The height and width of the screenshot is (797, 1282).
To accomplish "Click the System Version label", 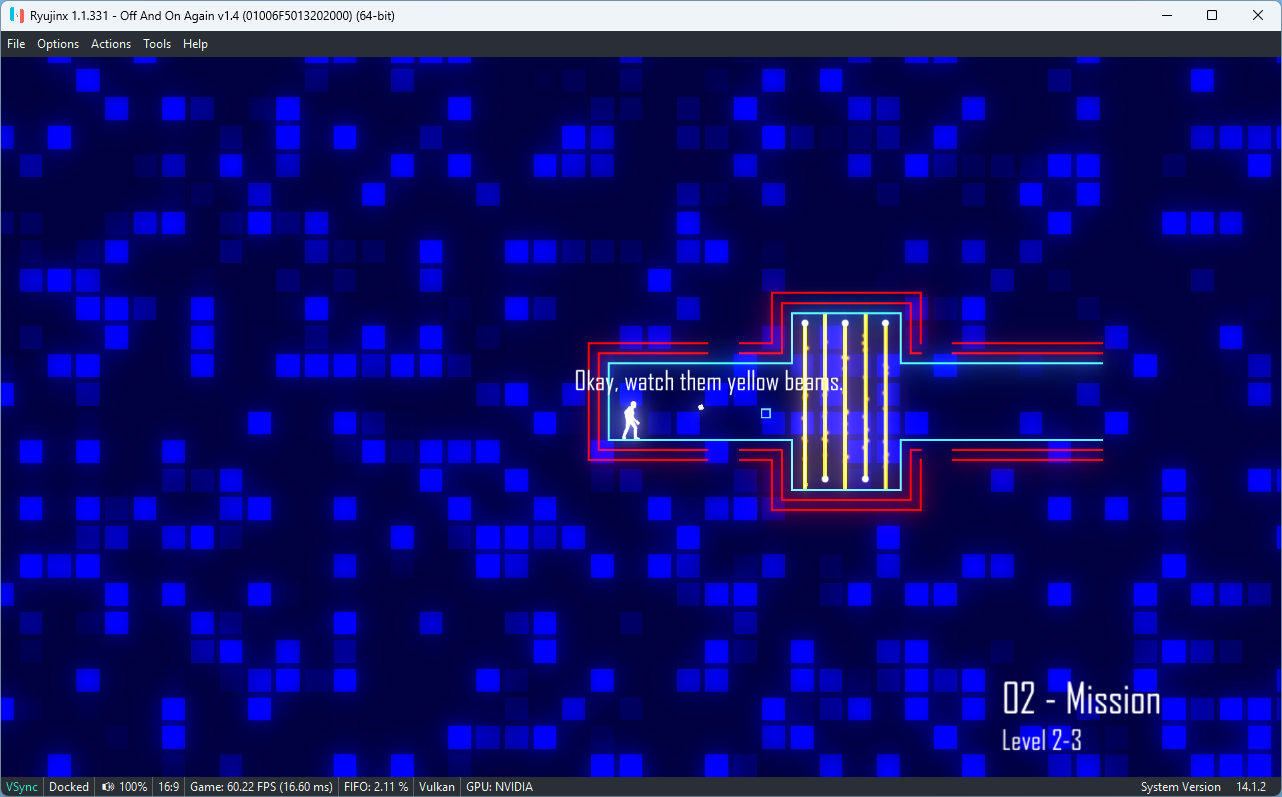I will tap(1180, 787).
